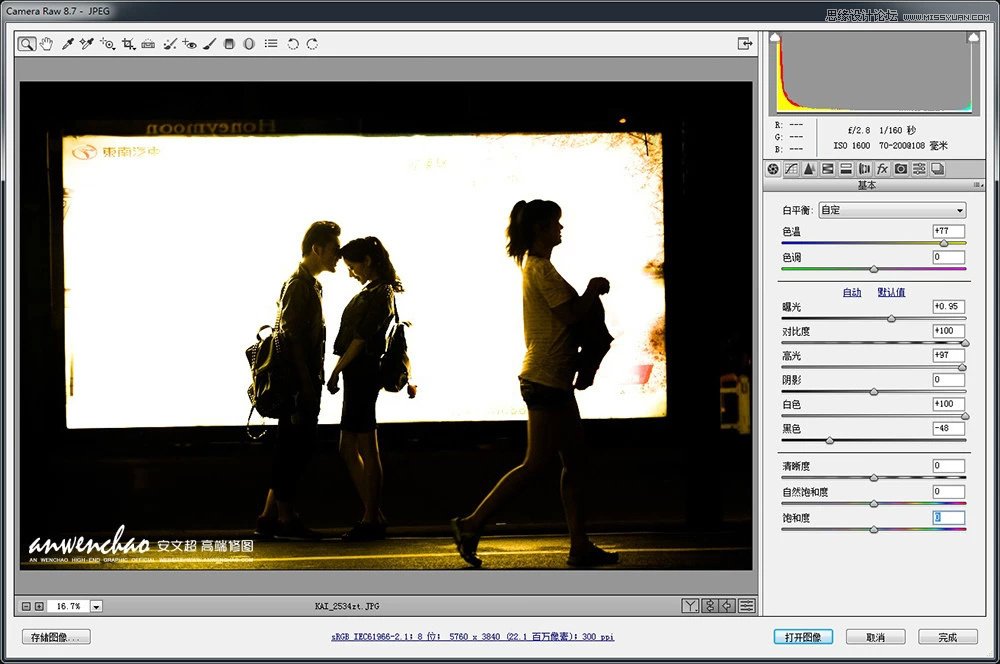Select the Adjustment Brush tool

click(x=209, y=44)
